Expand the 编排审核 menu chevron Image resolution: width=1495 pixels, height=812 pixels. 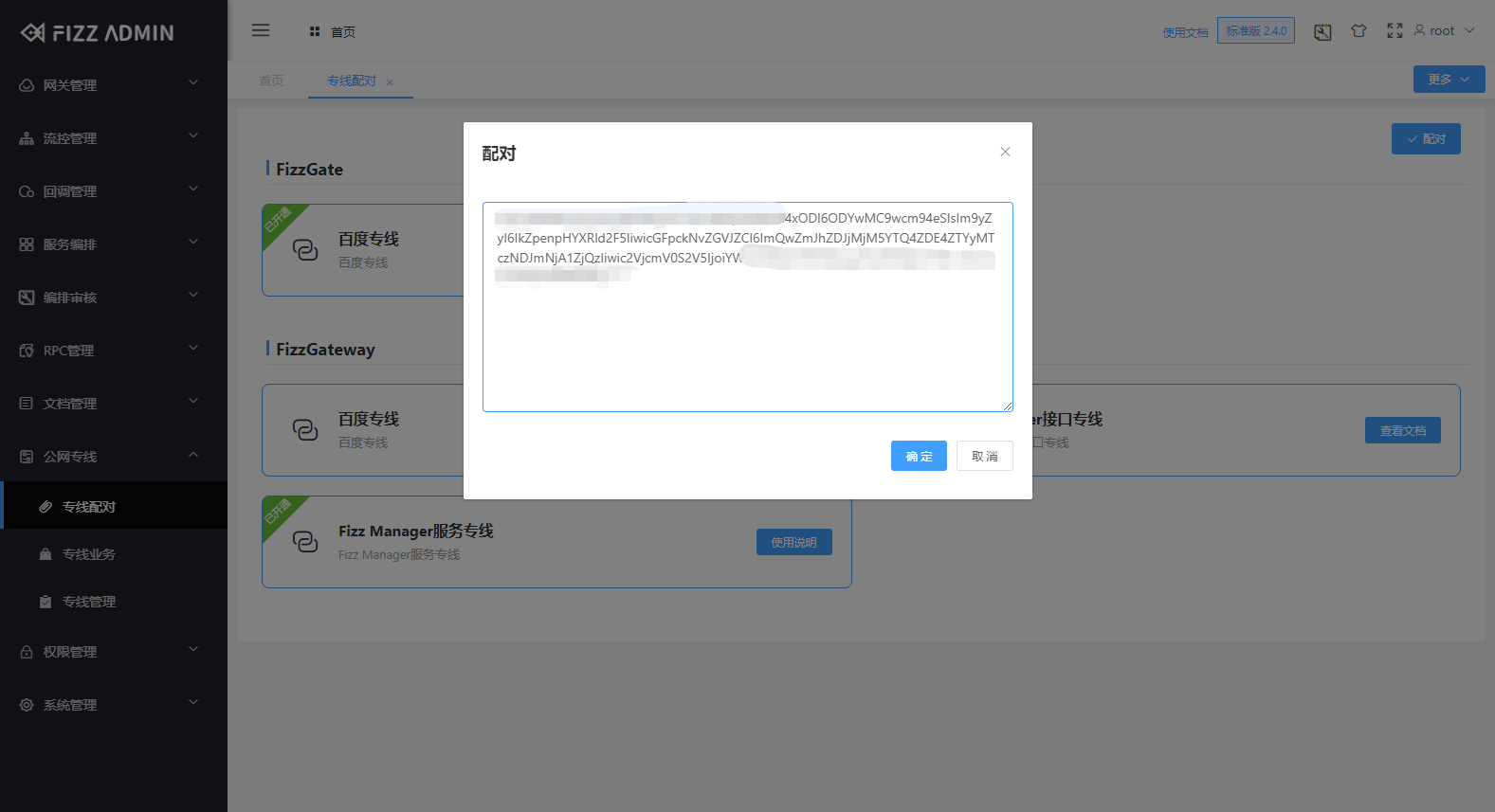[193, 295]
